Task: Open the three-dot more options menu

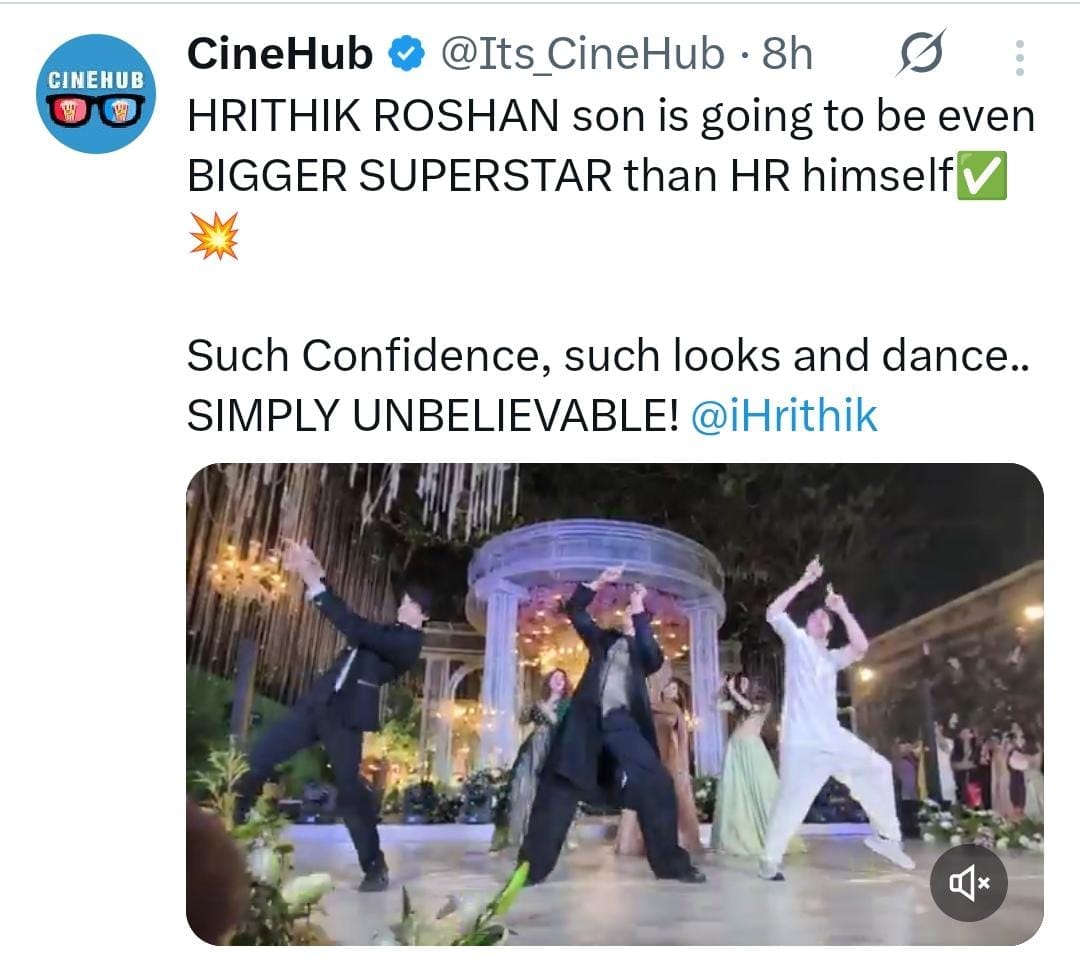Action: (x=1019, y=57)
